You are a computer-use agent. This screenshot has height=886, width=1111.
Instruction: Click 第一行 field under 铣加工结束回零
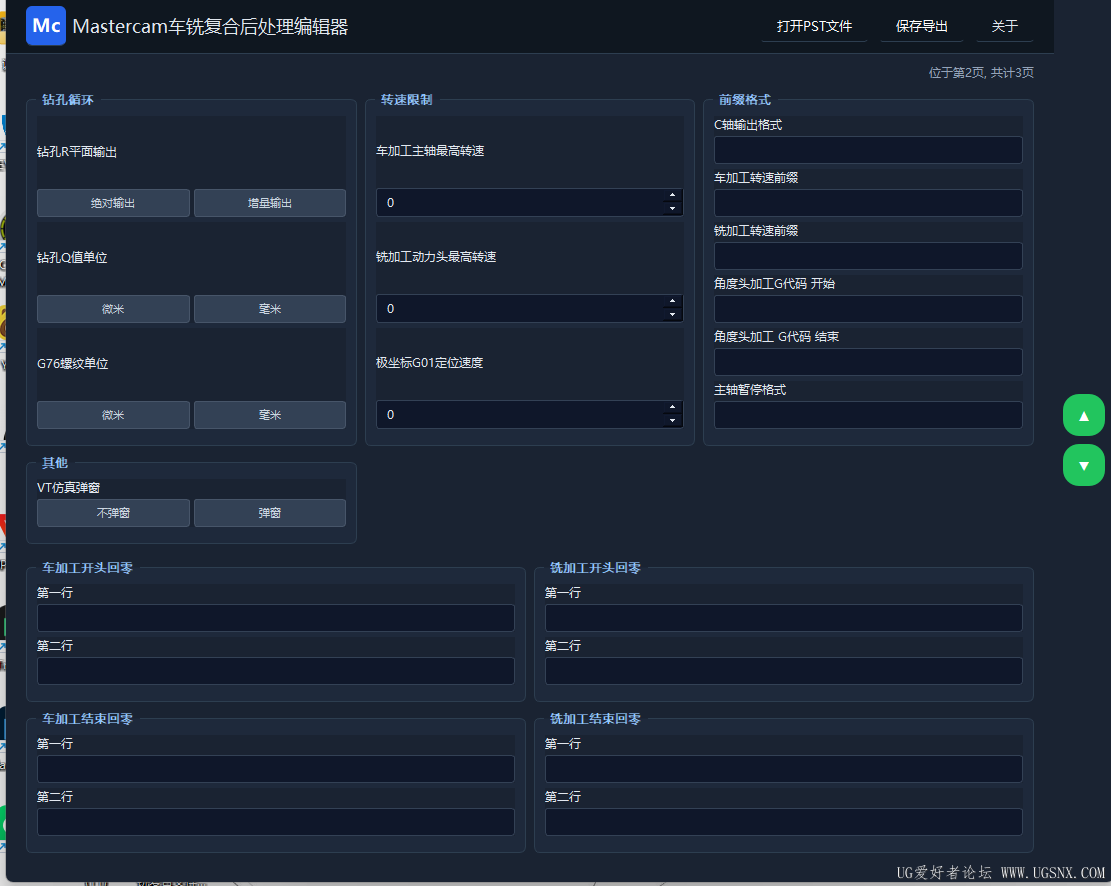coord(784,769)
